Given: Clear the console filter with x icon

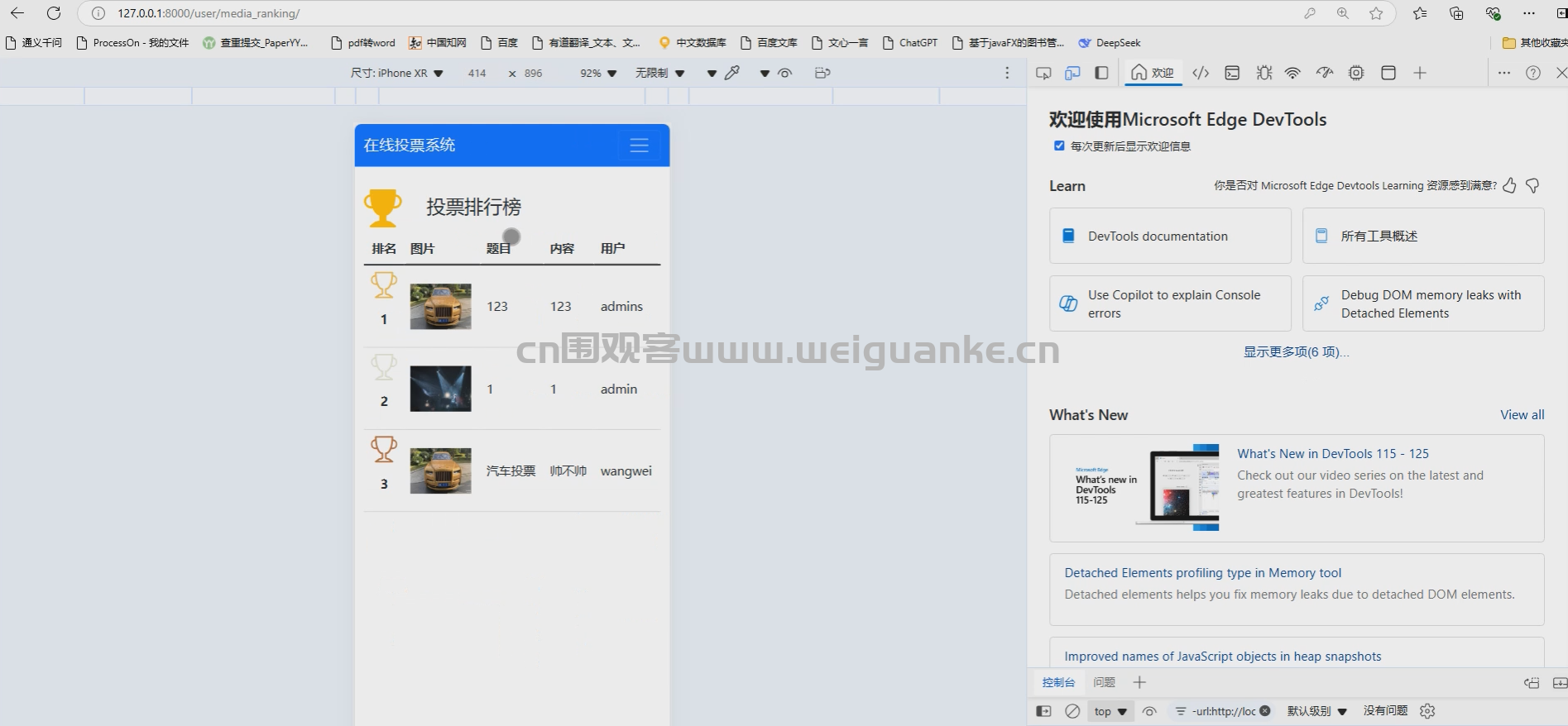Looking at the screenshot, I should pyautogui.click(x=1265, y=710).
